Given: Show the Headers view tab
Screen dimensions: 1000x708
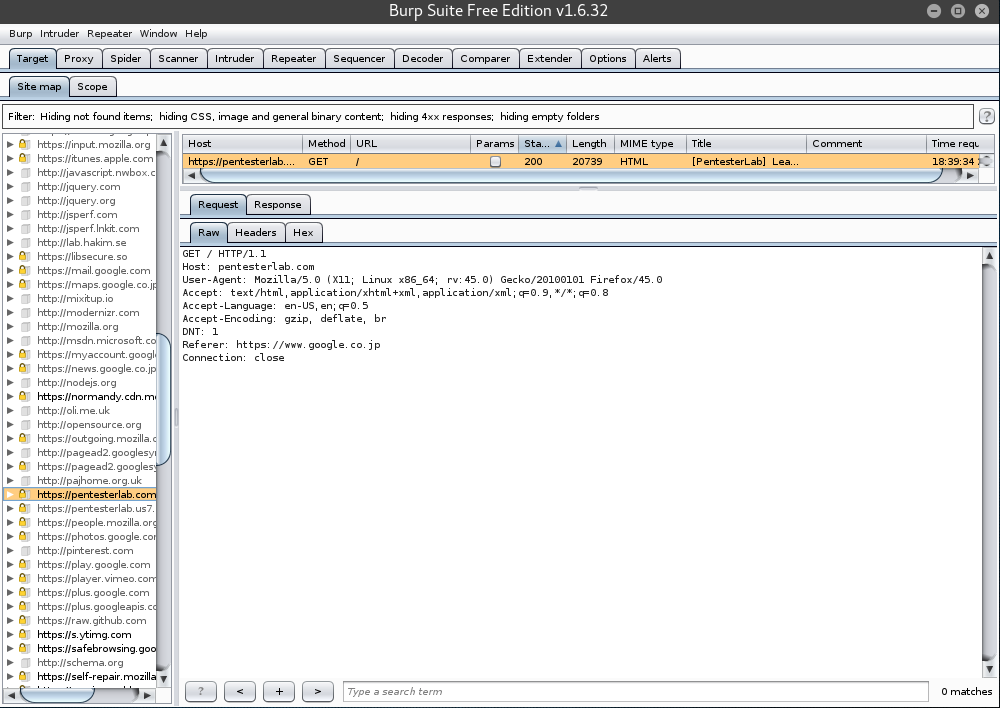Looking at the screenshot, I should (256, 233).
